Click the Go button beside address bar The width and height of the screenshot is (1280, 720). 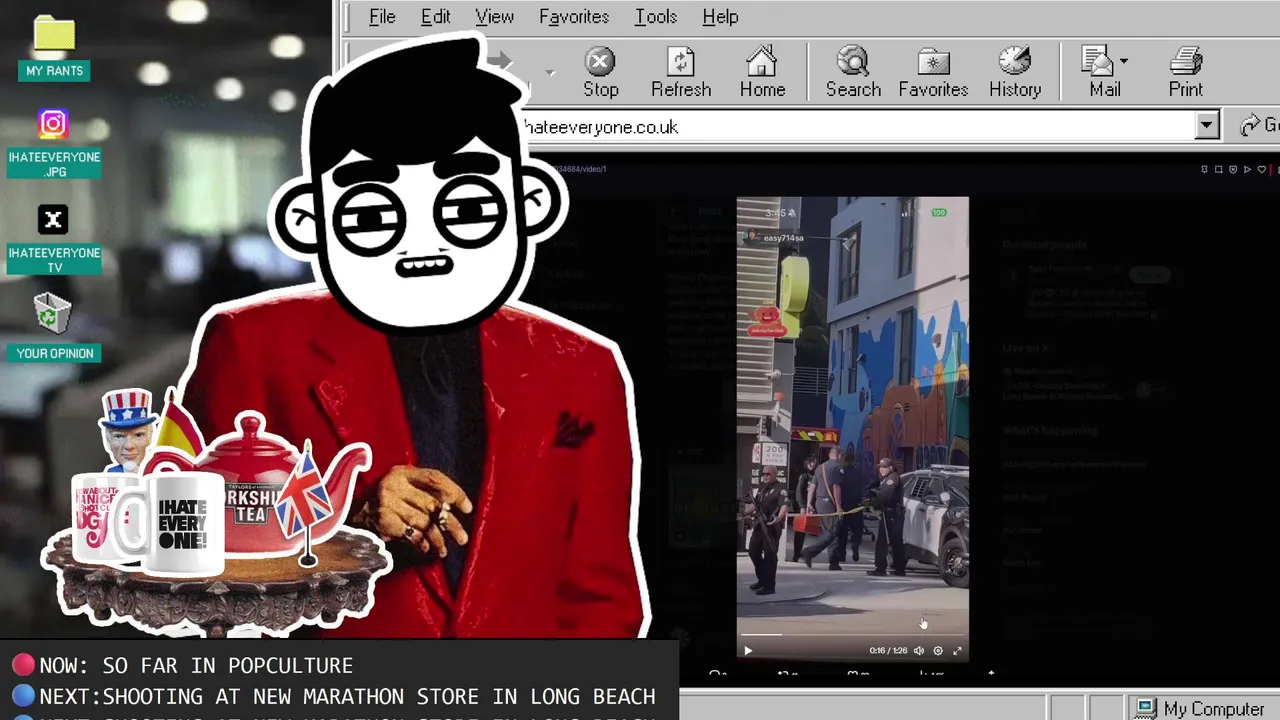[1260, 126]
